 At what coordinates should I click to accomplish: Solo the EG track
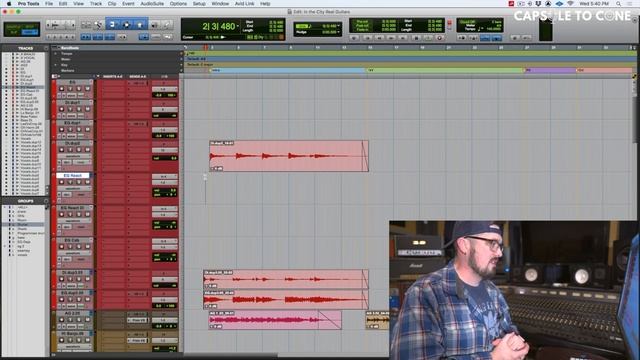tap(79, 89)
